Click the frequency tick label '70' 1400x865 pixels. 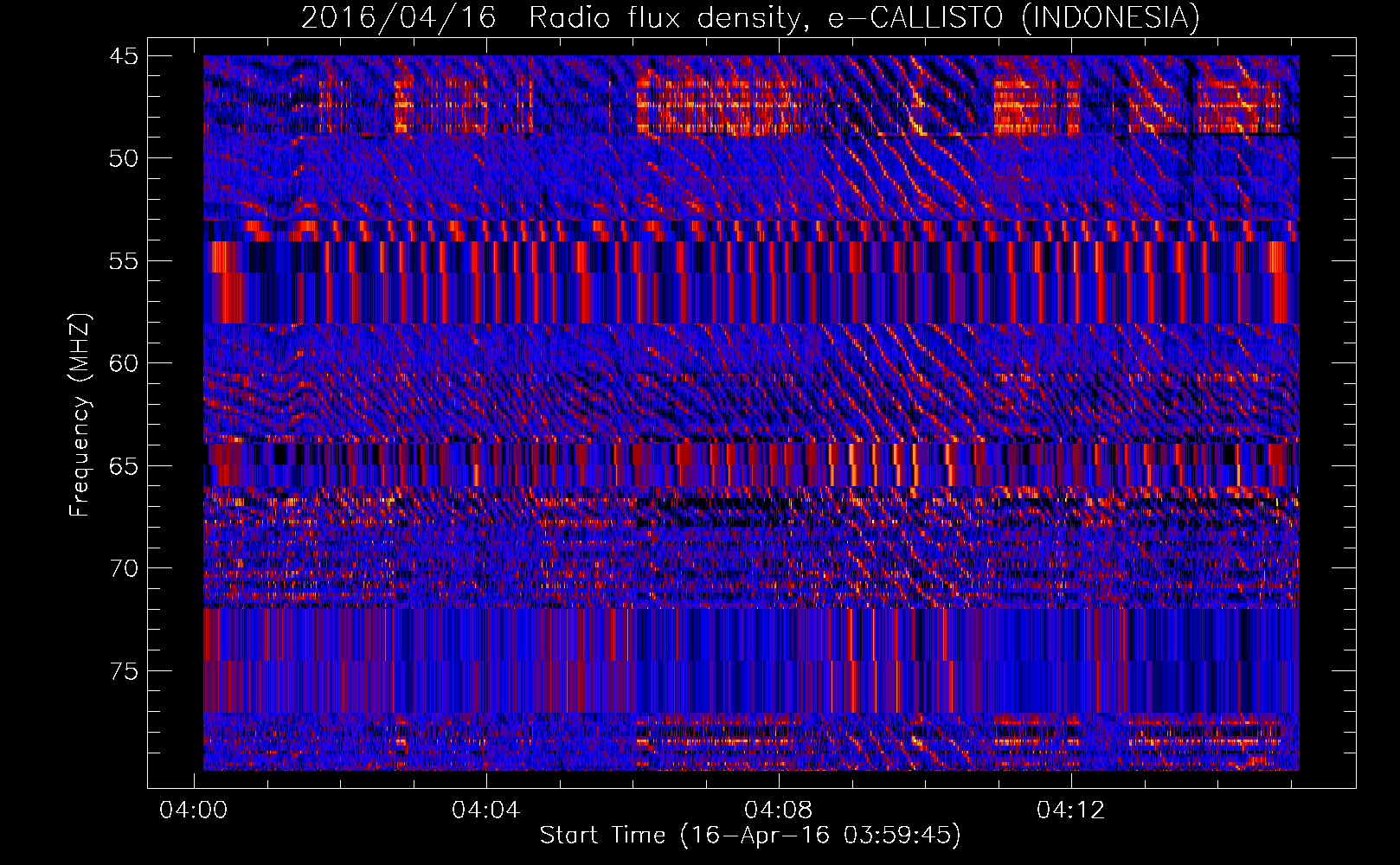click(124, 568)
